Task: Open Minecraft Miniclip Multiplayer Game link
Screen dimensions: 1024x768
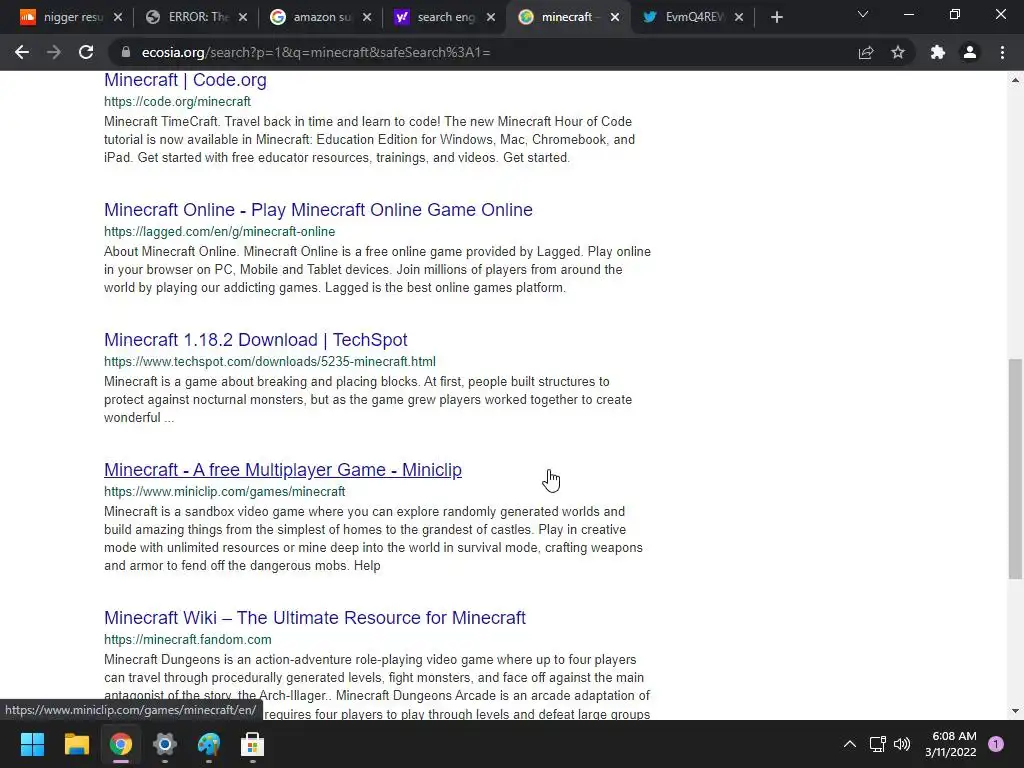Action: pos(283,470)
